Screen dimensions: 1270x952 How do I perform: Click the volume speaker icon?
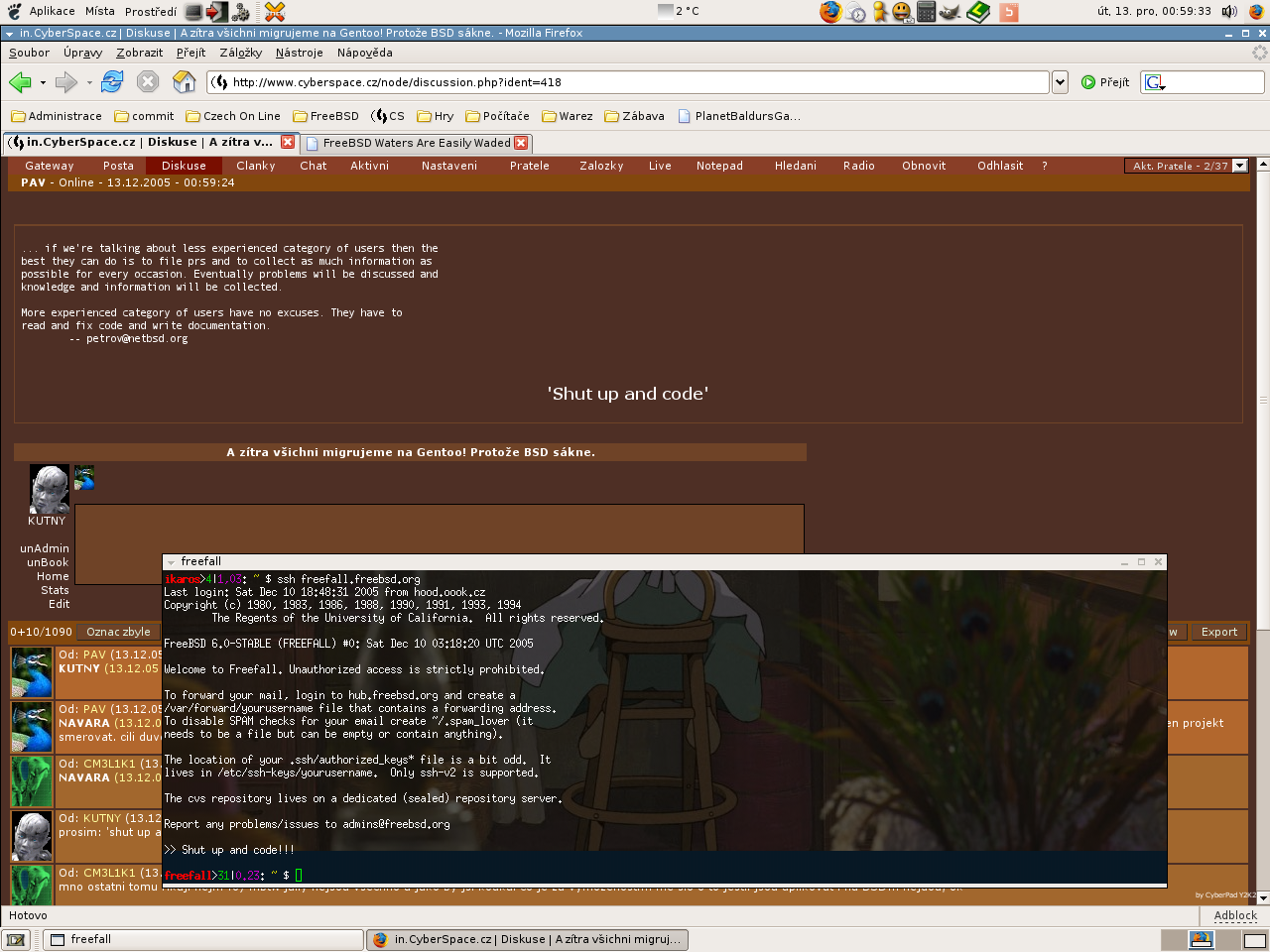point(1229,12)
